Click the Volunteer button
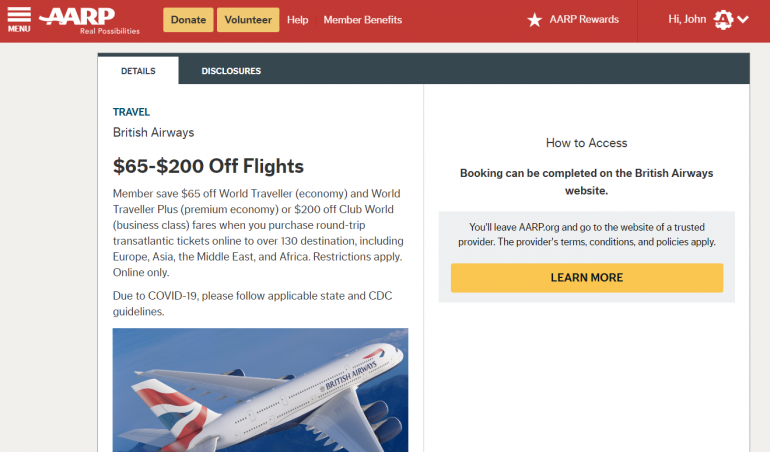 coord(248,20)
